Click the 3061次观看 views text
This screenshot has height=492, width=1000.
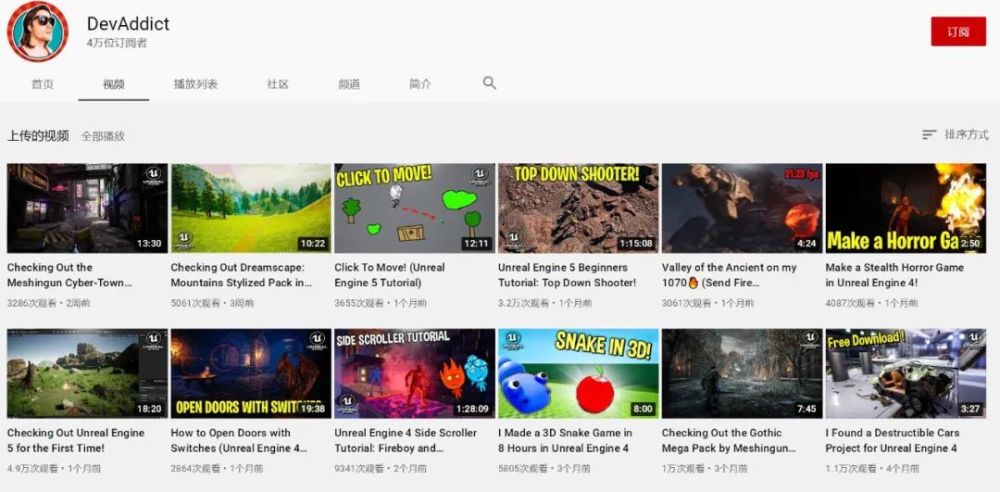click(x=686, y=303)
